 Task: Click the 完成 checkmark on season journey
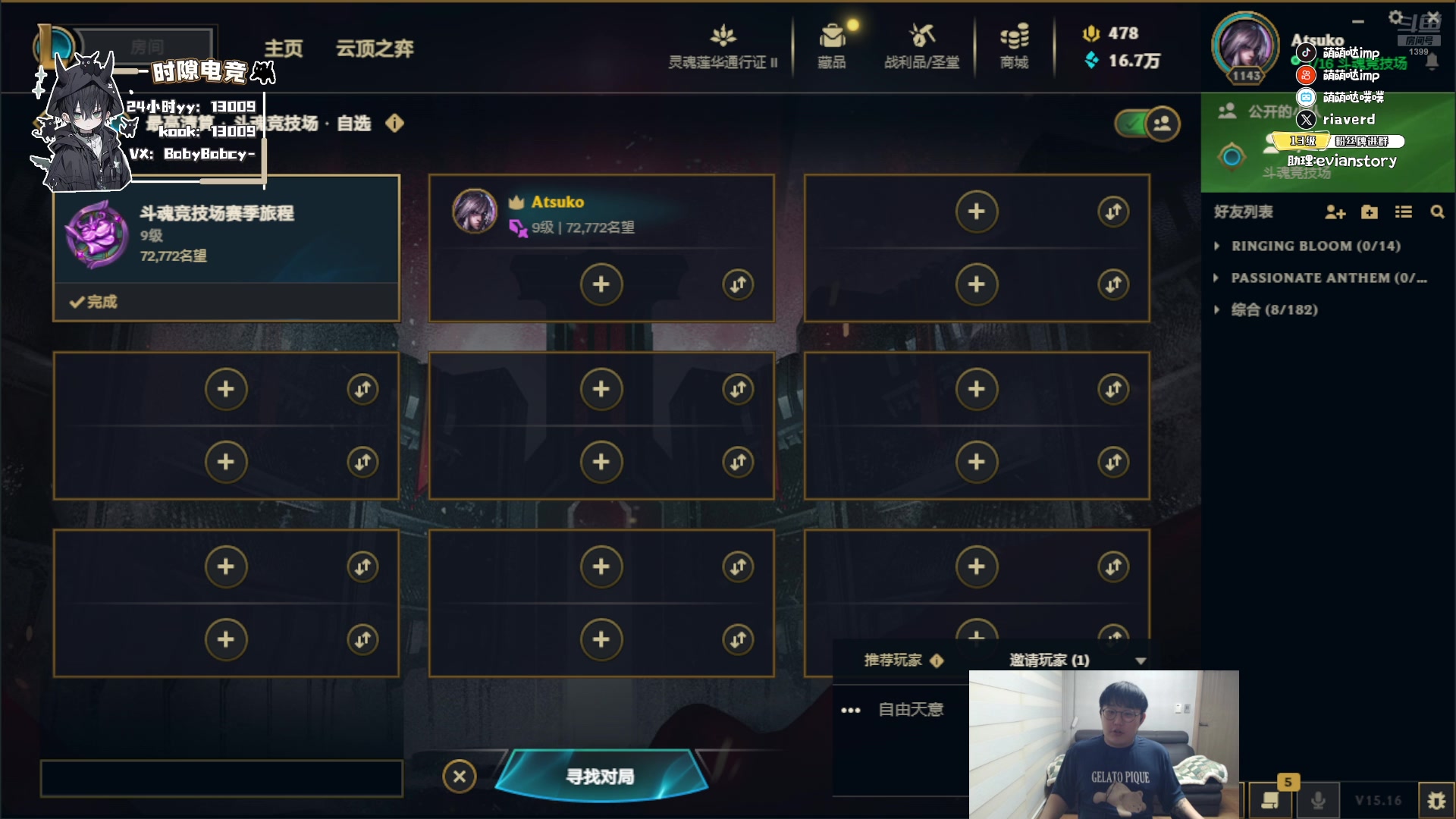click(x=93, y=302)
